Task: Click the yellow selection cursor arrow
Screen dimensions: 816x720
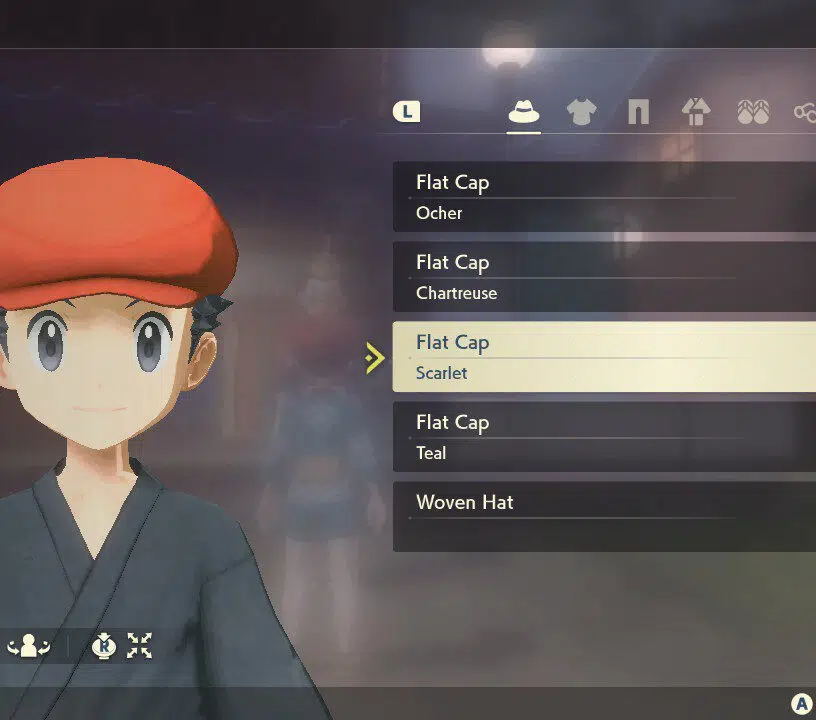Action: coord(375,358)
